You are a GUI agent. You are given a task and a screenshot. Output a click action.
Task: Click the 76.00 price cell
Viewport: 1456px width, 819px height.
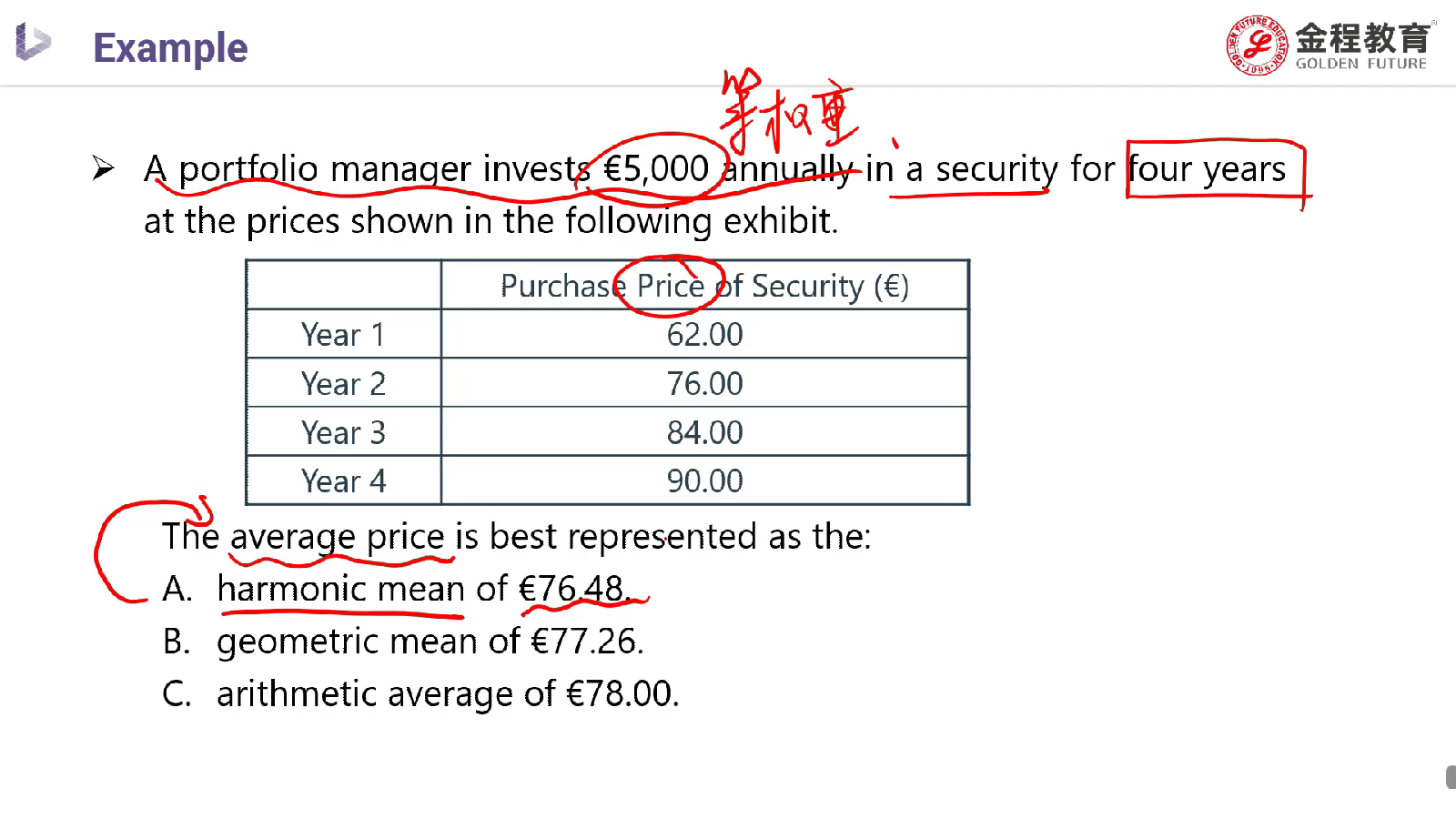pyautogui.click(x=704, y=384)
